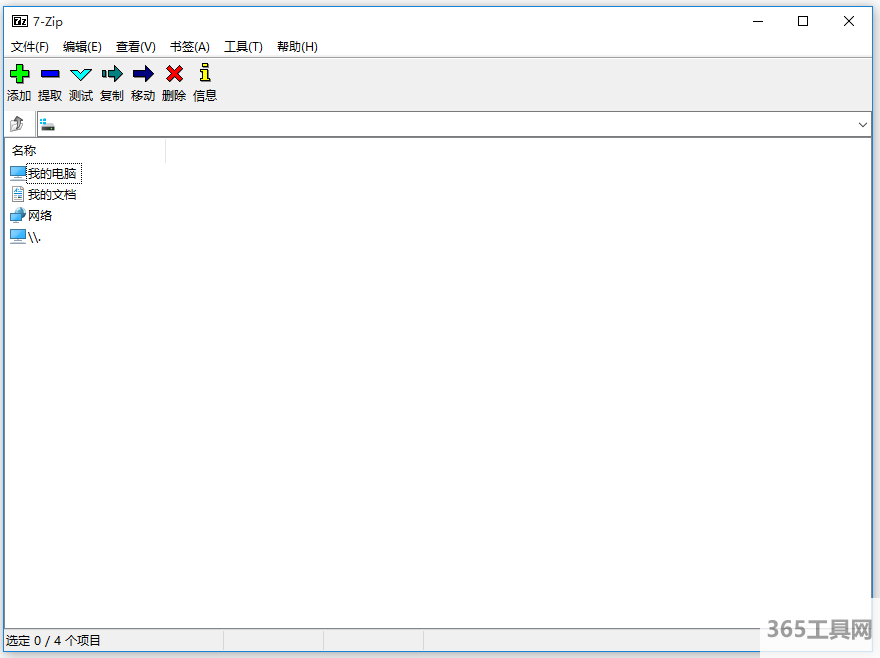Select the Network (网络) item

pos(39,216)
